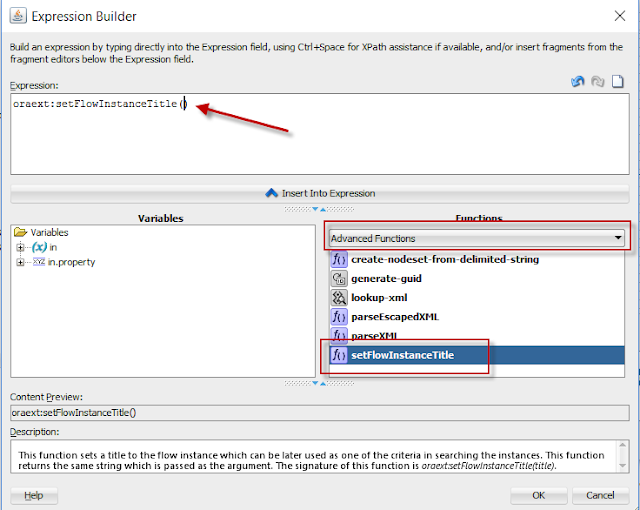Viewport: 640px width, 510px height.
Task: Select the Variables root tree item
Action: pyautogui.click(x=49, y=232)
